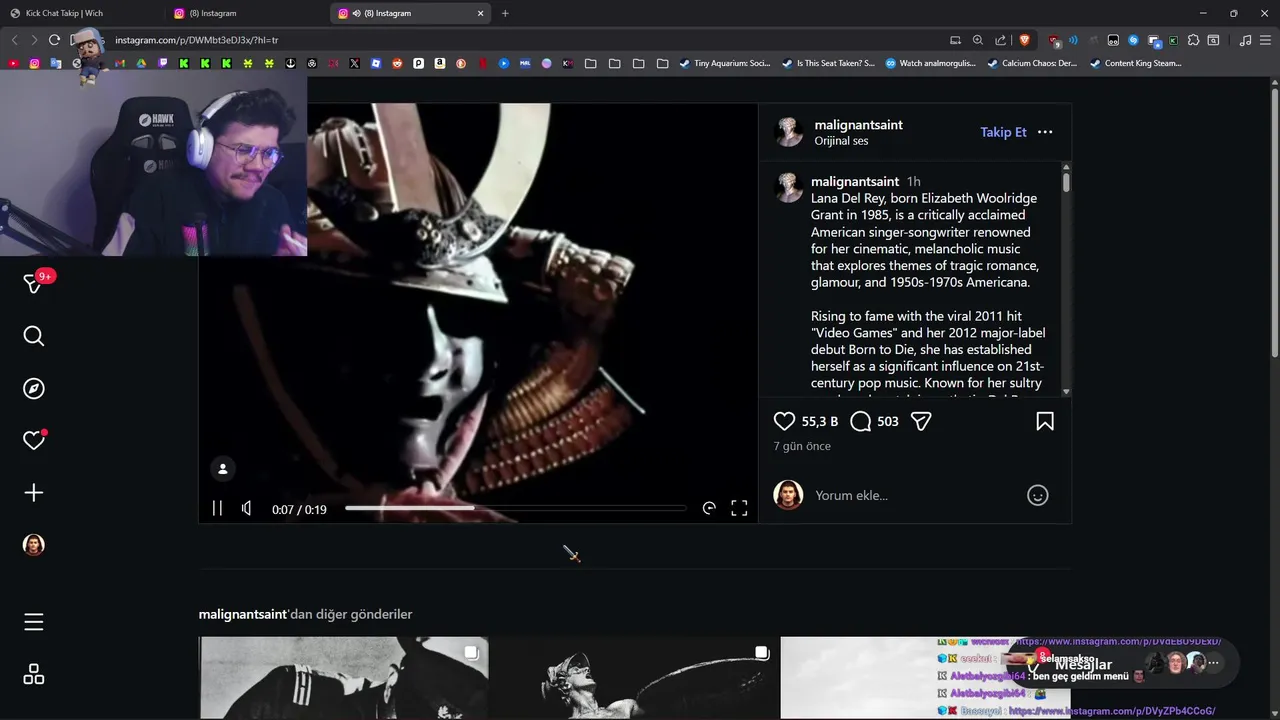The image size is (1280, 720).
Task: Reload the page
Action: [54, 40]
